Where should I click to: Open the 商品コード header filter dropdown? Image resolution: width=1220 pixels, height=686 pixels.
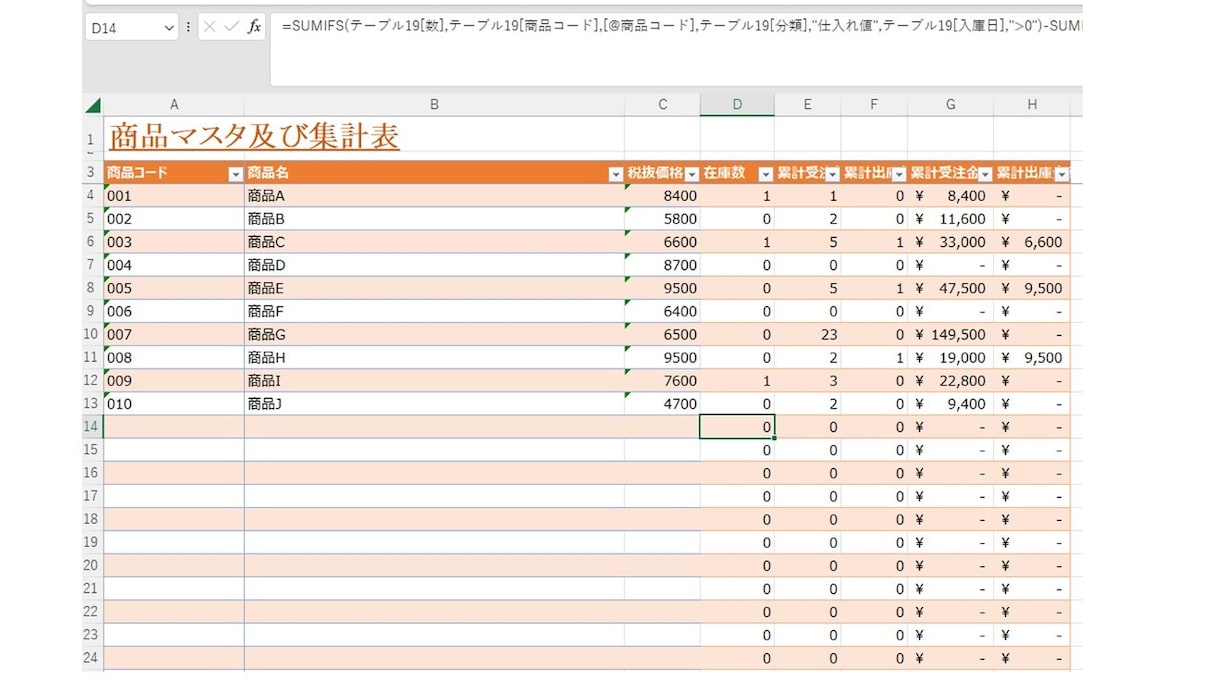236,174
